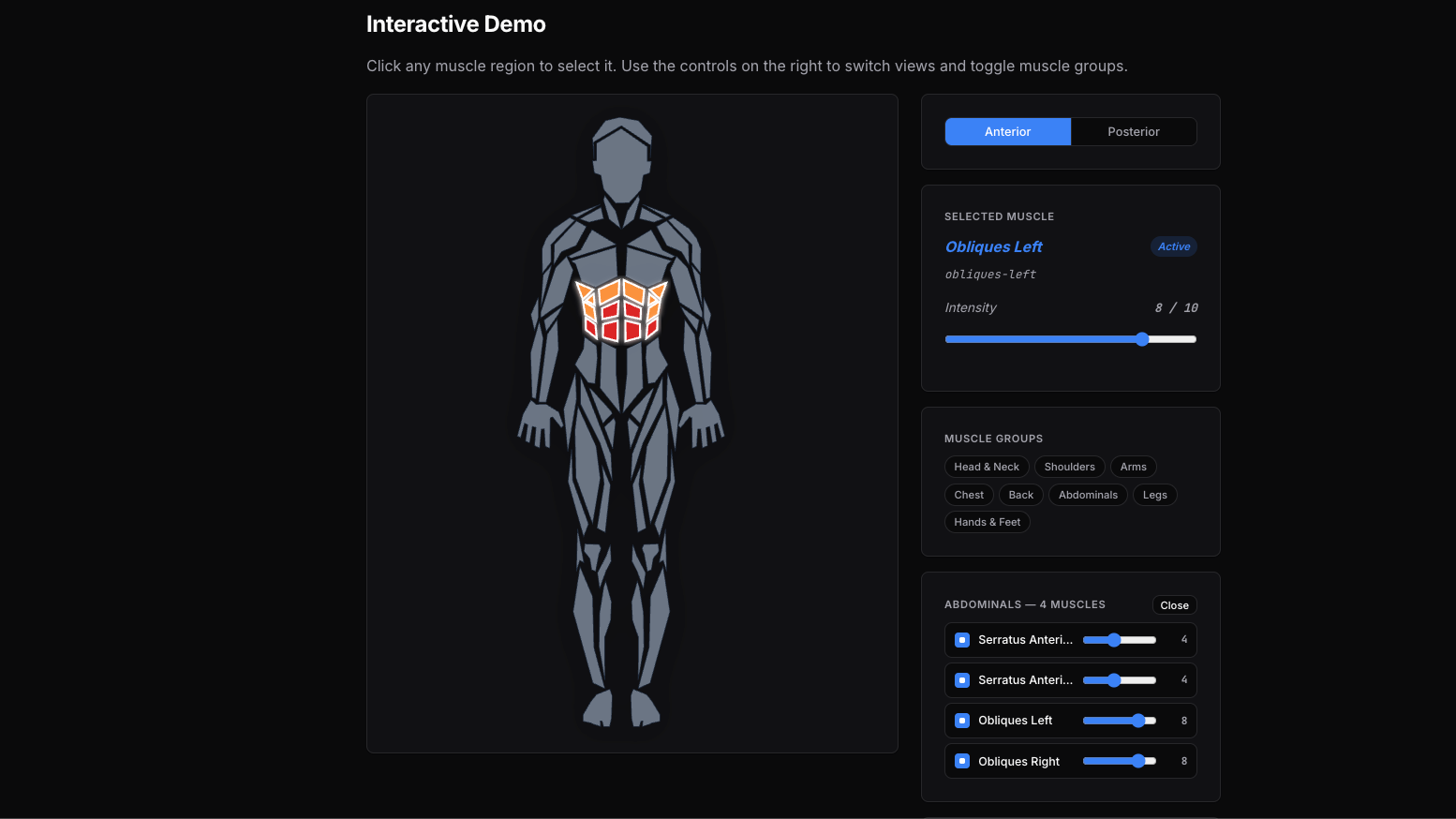Image resolution: width=1456 pixels, height=819 pixels.
Task: Open the Chest muscle group
Action: (969, 494)
